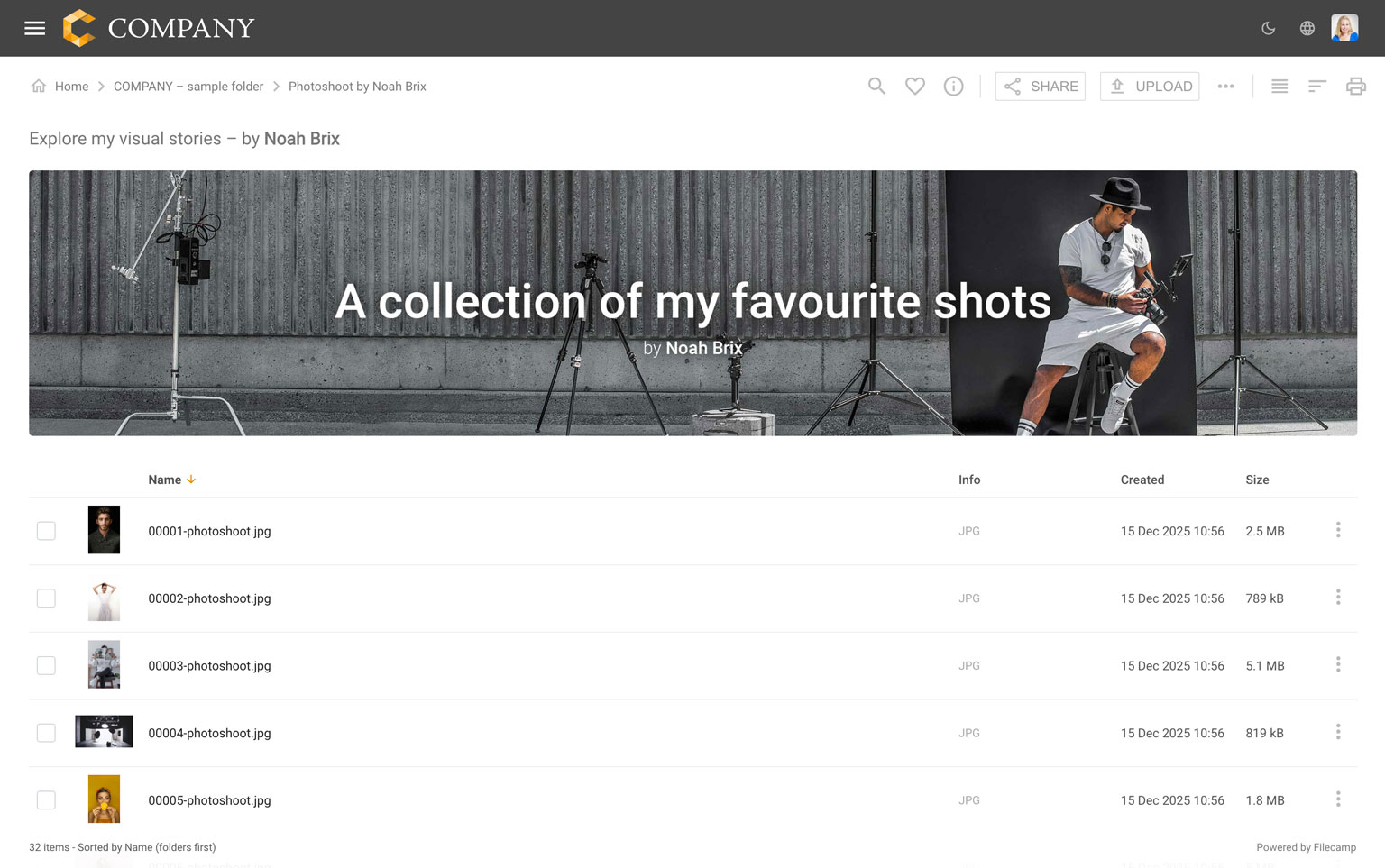Switch to list view layout icon

coord(1279,87)
